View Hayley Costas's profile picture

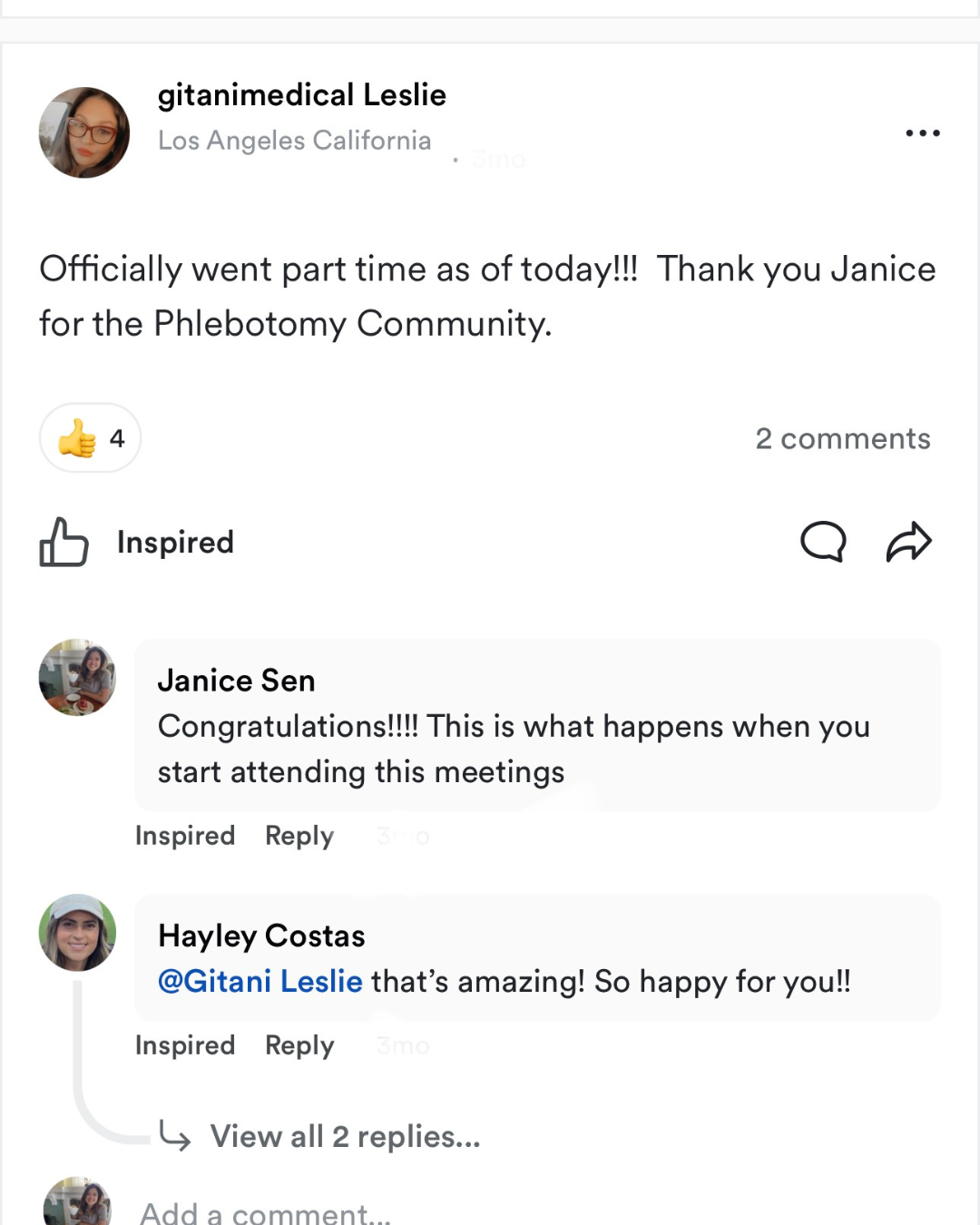[x=78, y=933]
